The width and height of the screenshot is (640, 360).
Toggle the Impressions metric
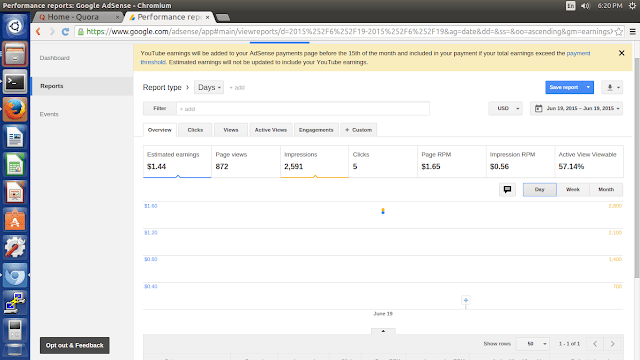314,161
